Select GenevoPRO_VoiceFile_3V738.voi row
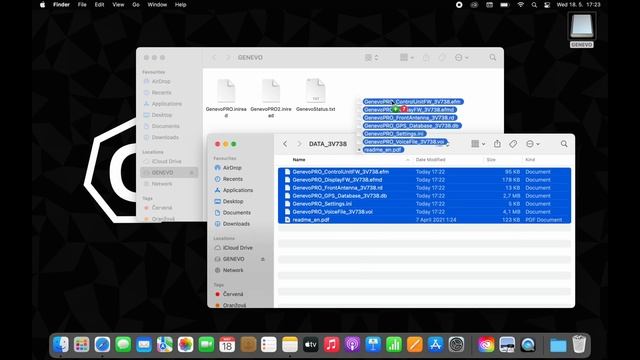The height and width of the screenshot is (360, 640). [x=424, y=212]
